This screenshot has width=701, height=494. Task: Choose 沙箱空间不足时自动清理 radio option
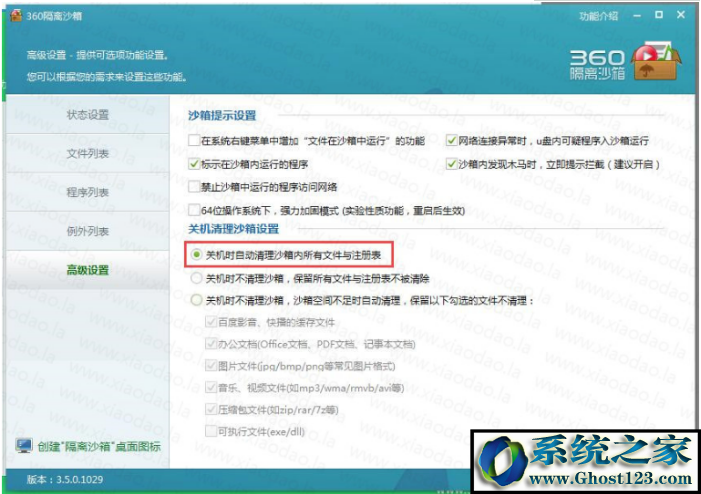(196, 300)
